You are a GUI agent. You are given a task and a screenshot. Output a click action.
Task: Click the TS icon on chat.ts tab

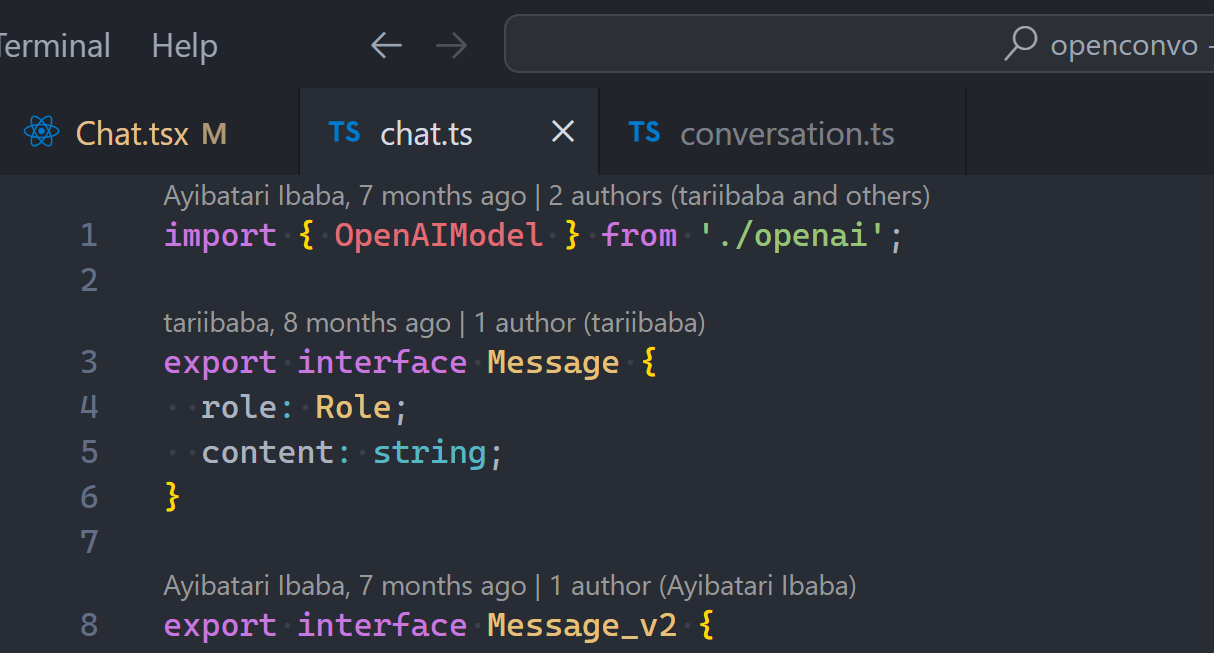tap(344, 133)
